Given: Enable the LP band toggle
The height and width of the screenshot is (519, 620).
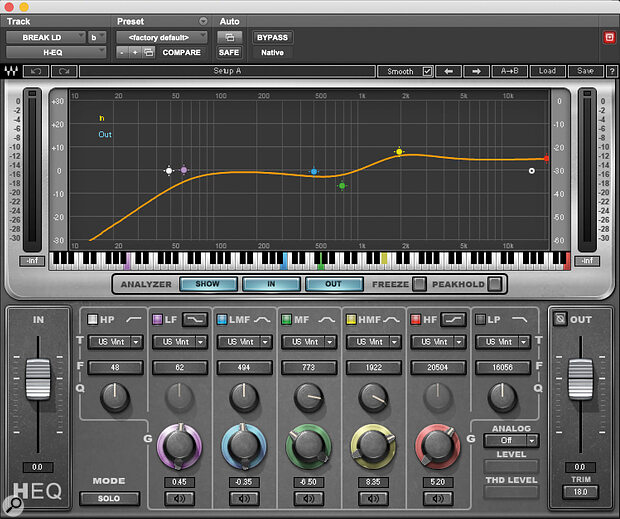Looking at the screenshot, I should point(480,319).
